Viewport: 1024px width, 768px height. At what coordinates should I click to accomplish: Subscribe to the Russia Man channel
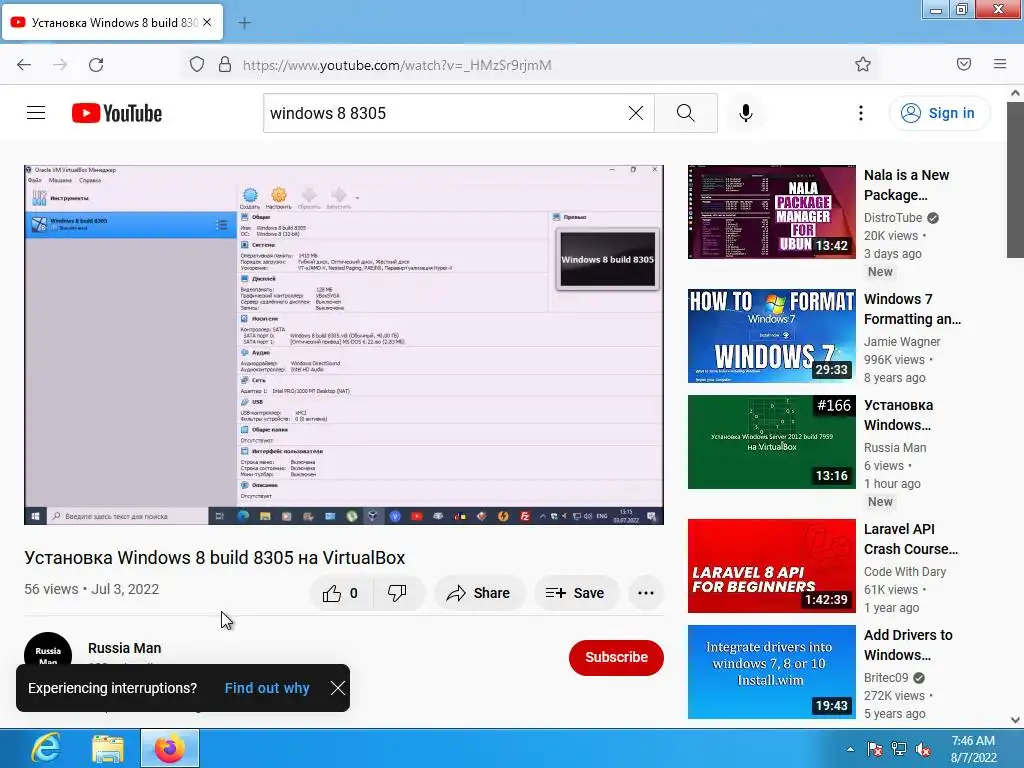point(616,657)
